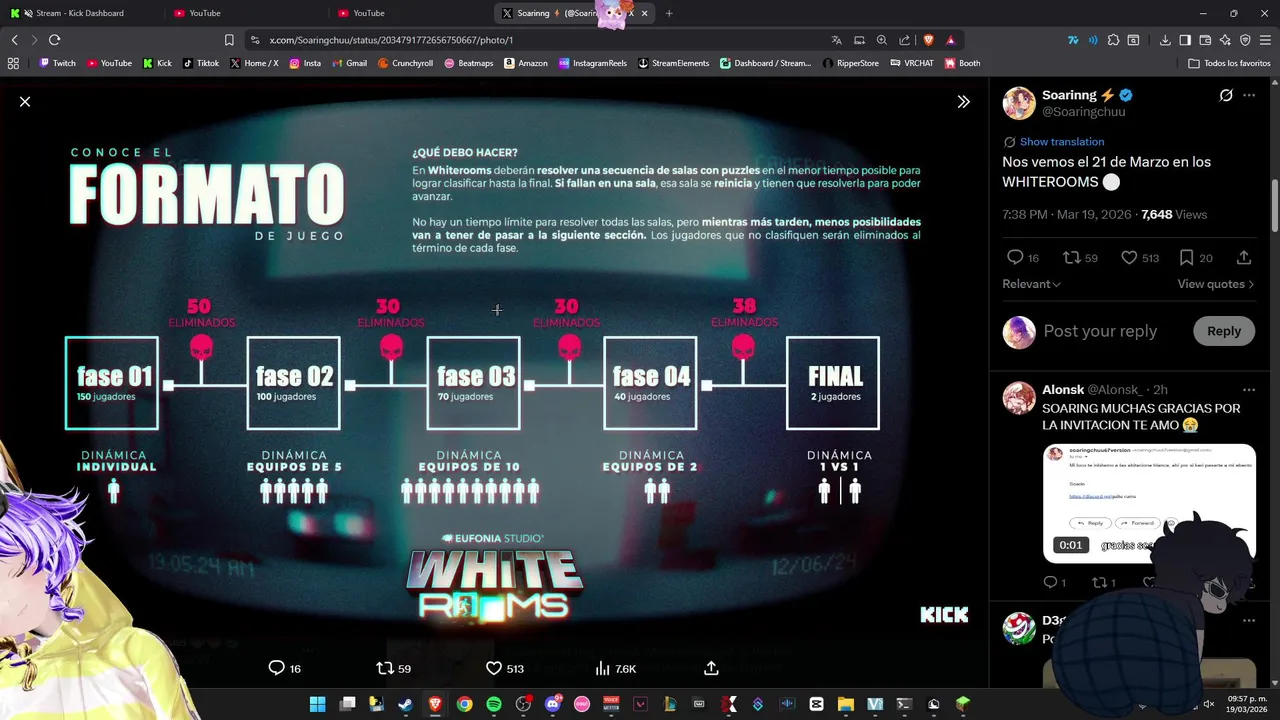This screenshot has width=1280, height=720.
Task: Open the StreamElements bookmark
Action: 673,63
